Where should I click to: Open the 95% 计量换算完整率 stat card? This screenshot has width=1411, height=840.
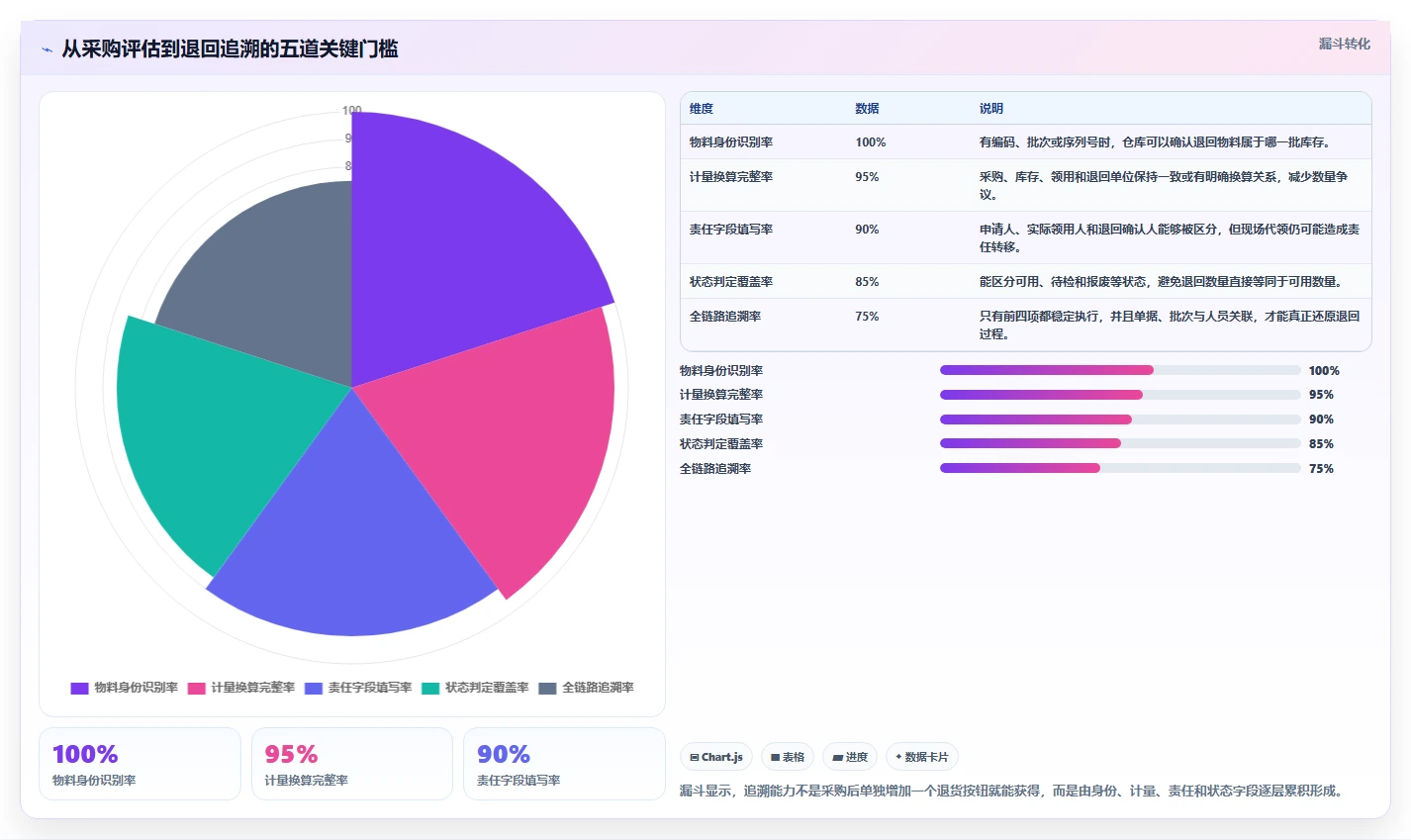(352, 764)
